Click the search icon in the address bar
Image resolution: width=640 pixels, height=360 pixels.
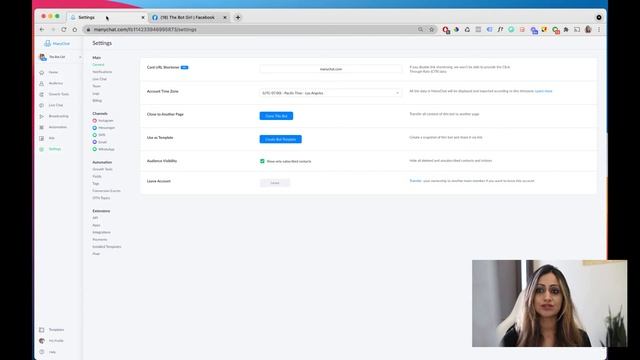420,29
